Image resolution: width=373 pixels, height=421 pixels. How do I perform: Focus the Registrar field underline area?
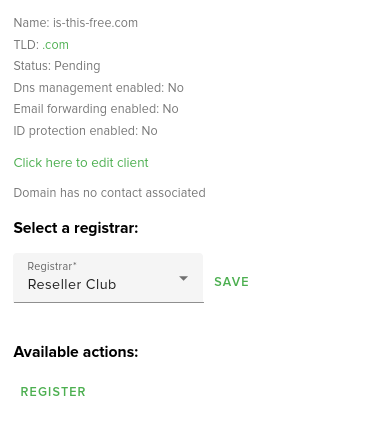pyautogui.click(x=108, y=302)
